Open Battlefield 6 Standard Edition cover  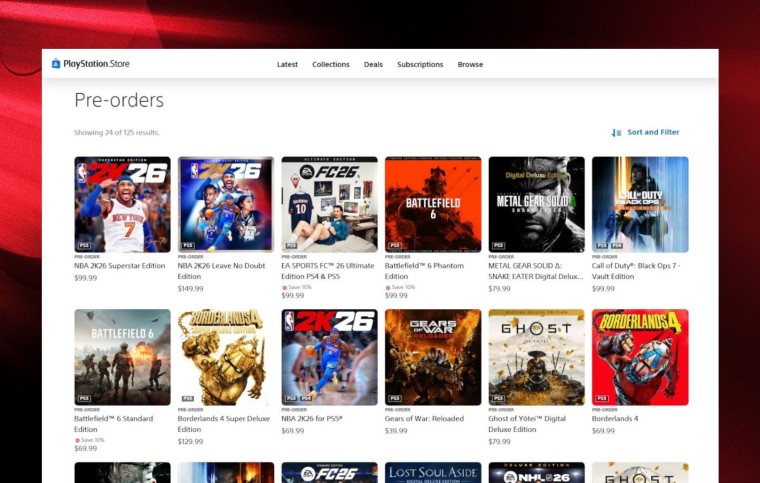[122, 357]
